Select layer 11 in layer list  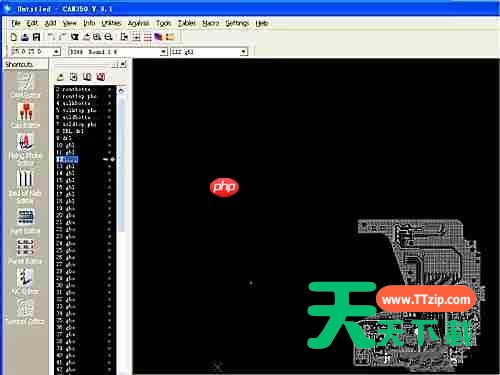pyautogui.click(x=85, y=152)
